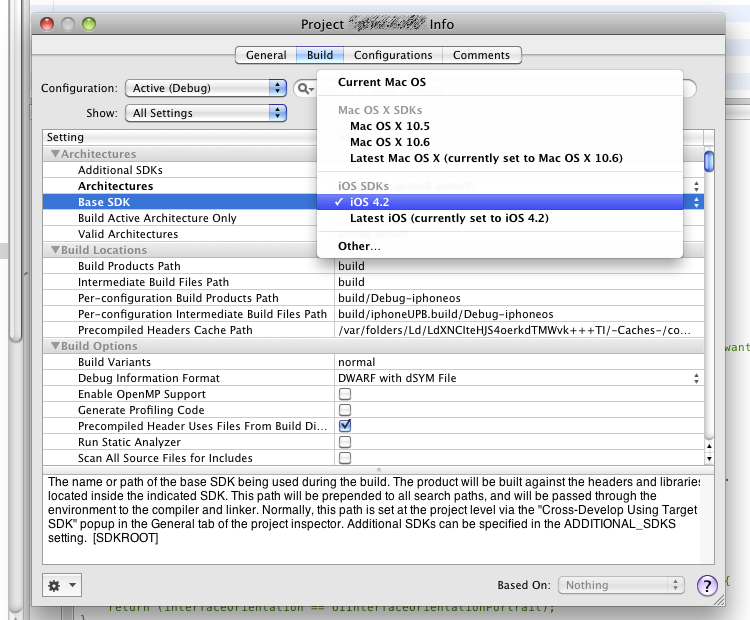Open the Comments tab
The width and height of the screenshot is (750, 620).
(481, 55)
